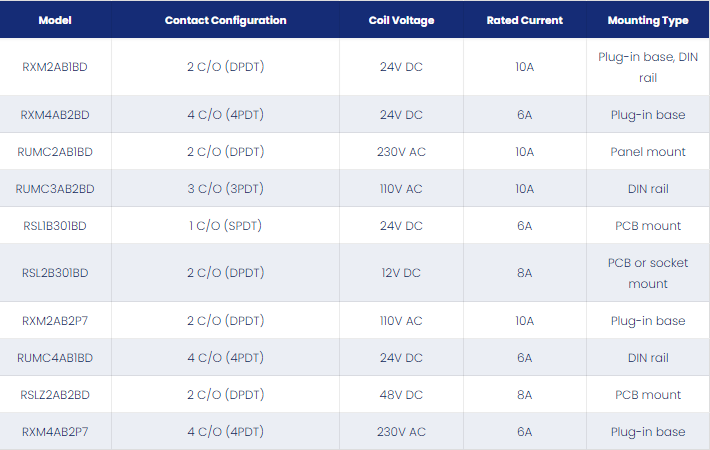Select the RXM4AB2P7 model cell

point(55,432)
